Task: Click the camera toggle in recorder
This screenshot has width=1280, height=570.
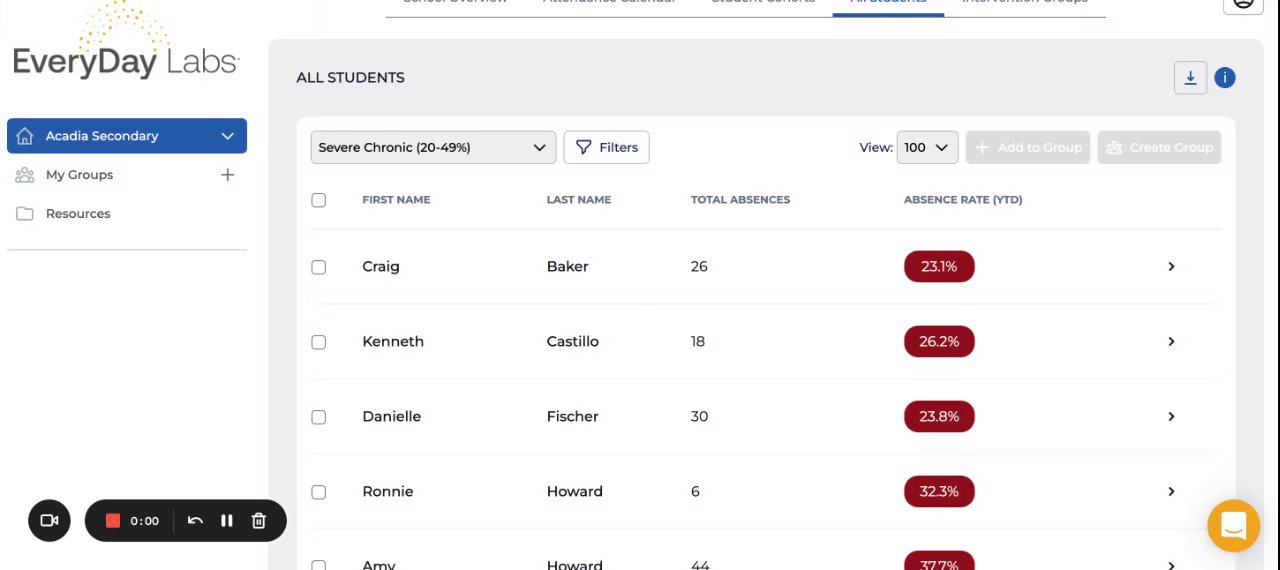Action: click(x=49, y=520)
